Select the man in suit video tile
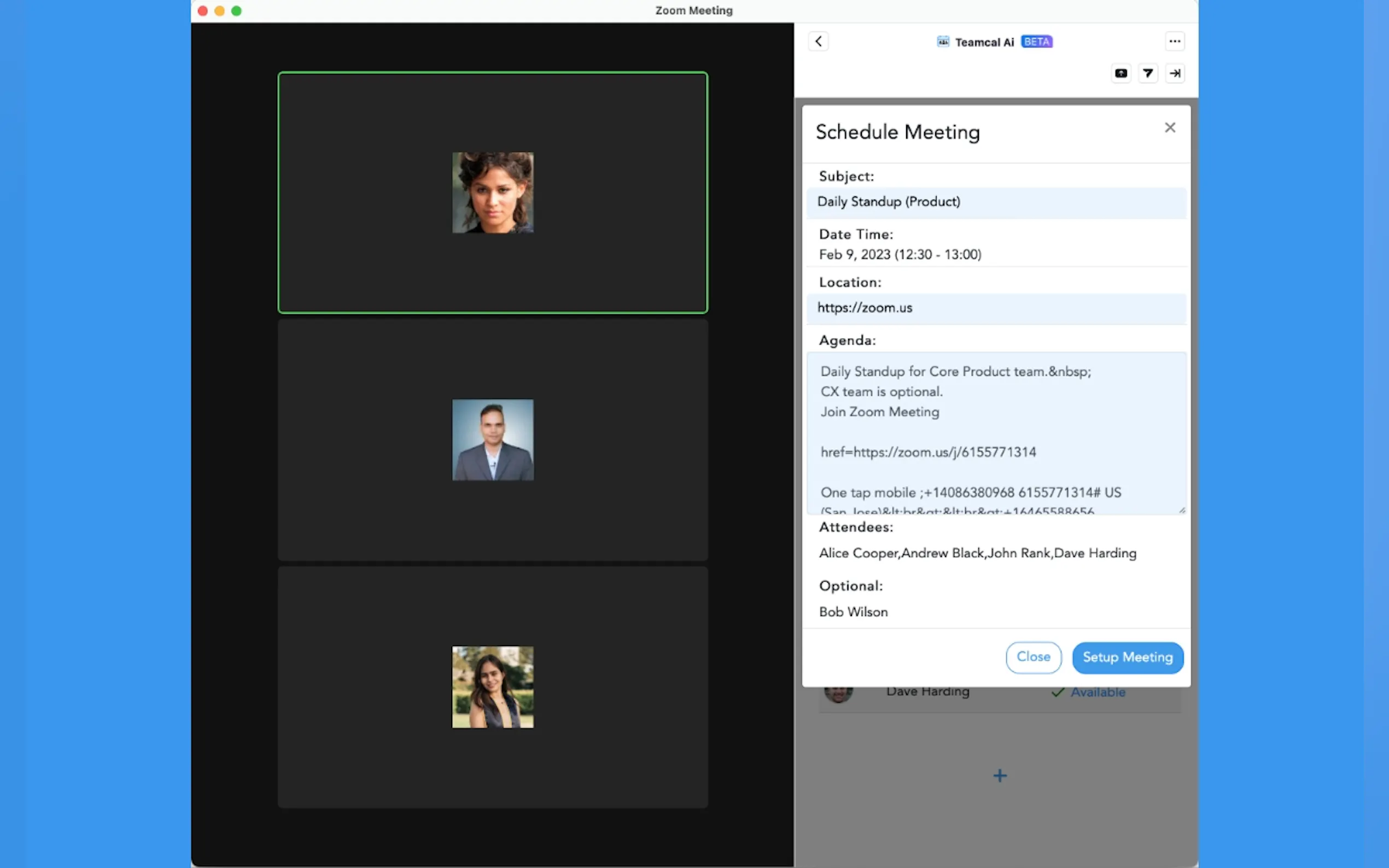The width and height of the screenshot is (1389, 868). point(492,440)
